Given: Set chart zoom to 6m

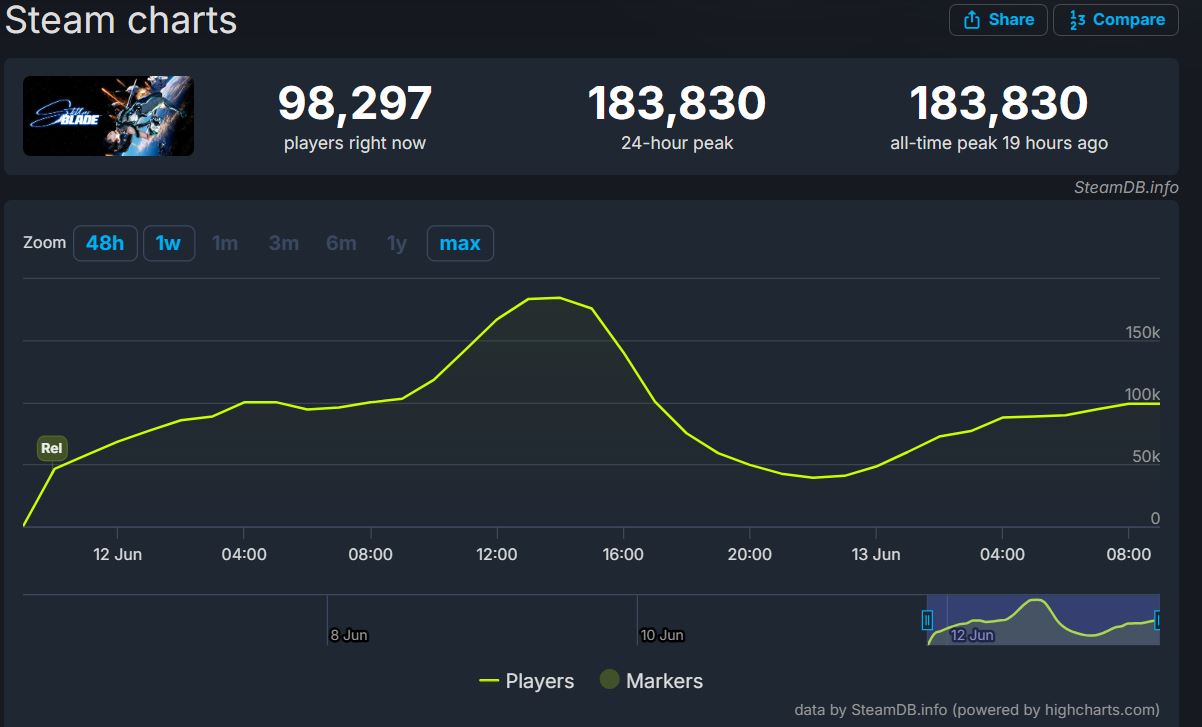Looking at the screenshot, I should pyautogui.click(x=341, y=243).
